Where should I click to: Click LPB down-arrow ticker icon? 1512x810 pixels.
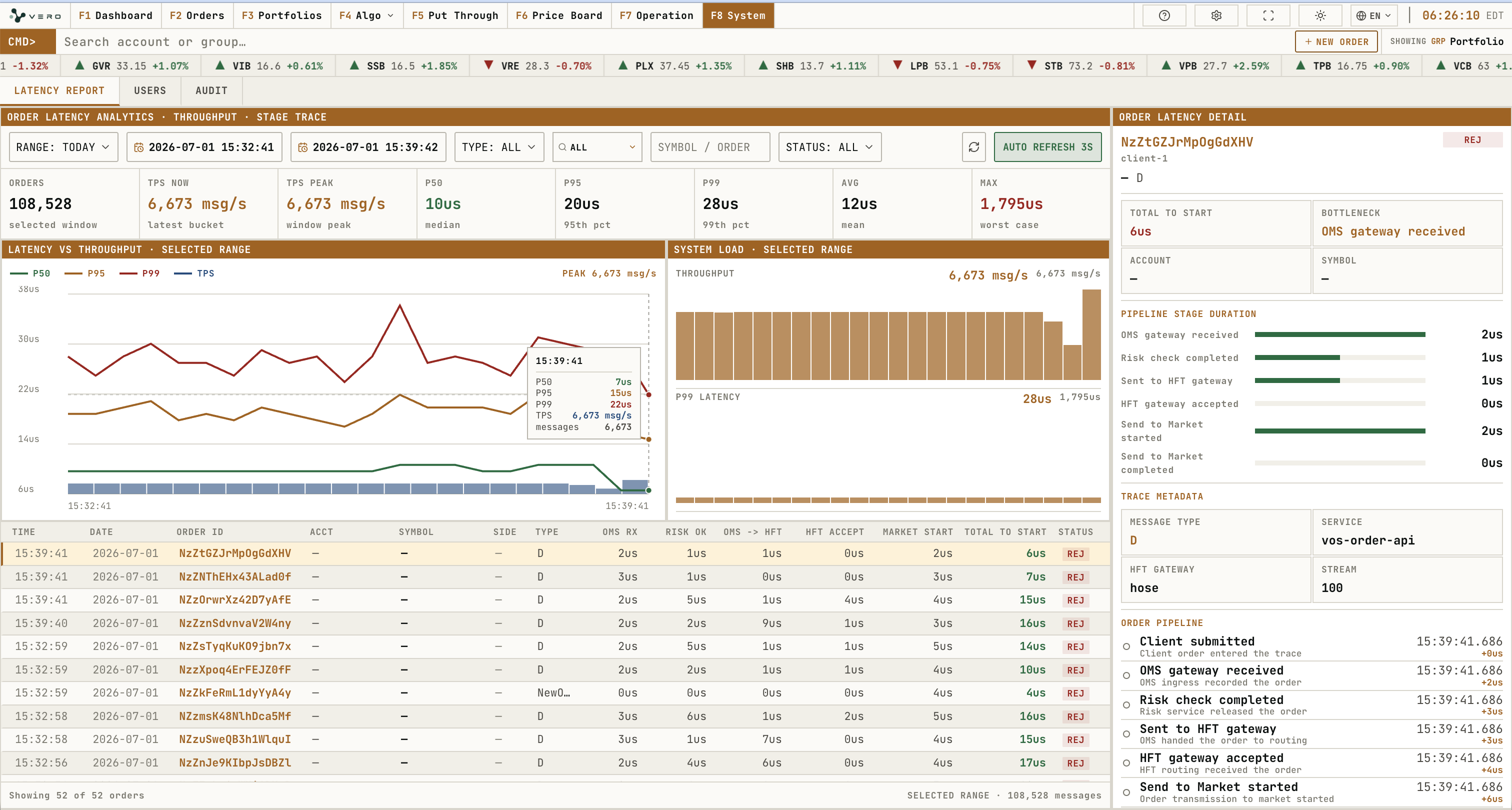(x=897, y=65)
